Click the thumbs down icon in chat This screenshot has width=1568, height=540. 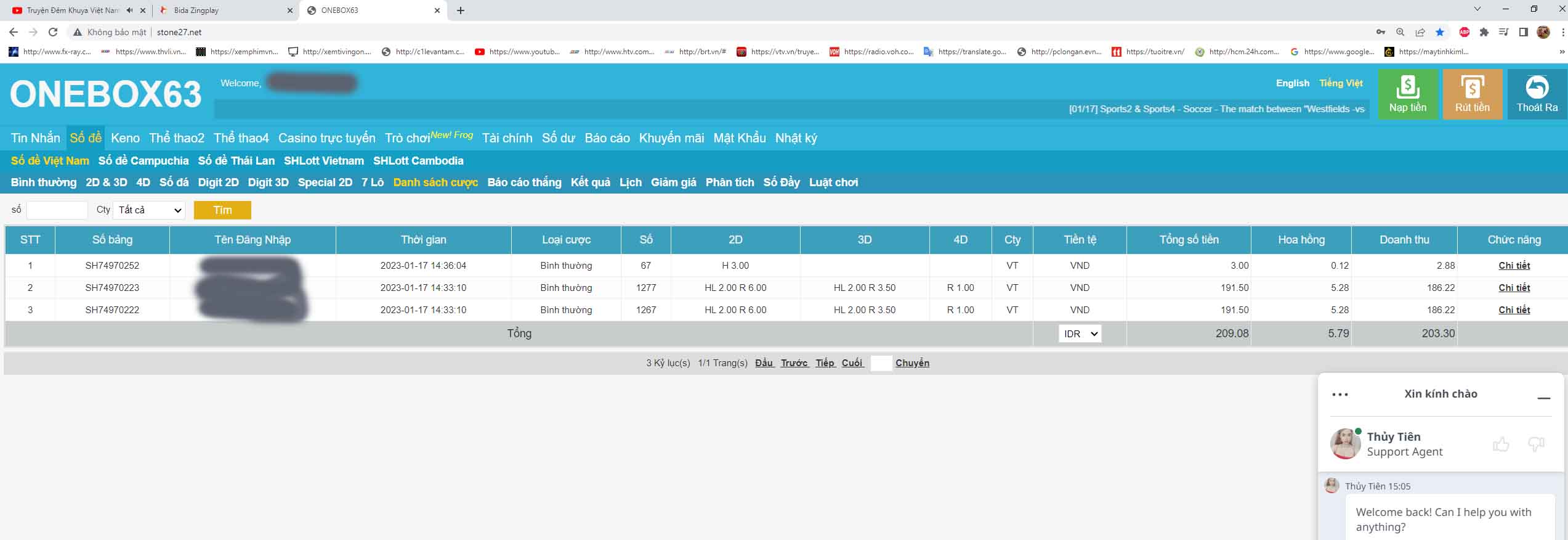coord(1536,444)
